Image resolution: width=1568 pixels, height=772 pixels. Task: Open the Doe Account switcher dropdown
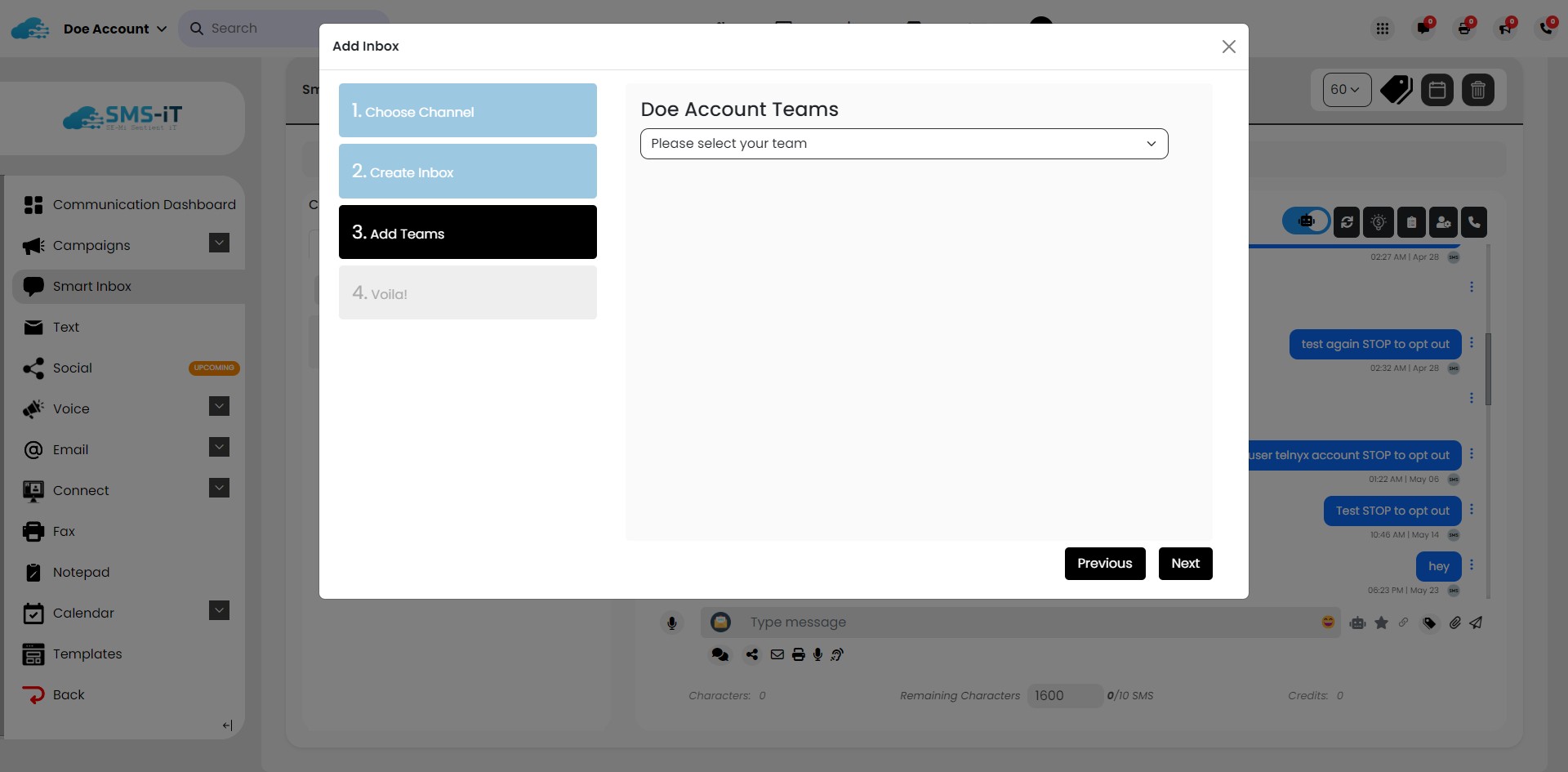[x=115, y=29]
